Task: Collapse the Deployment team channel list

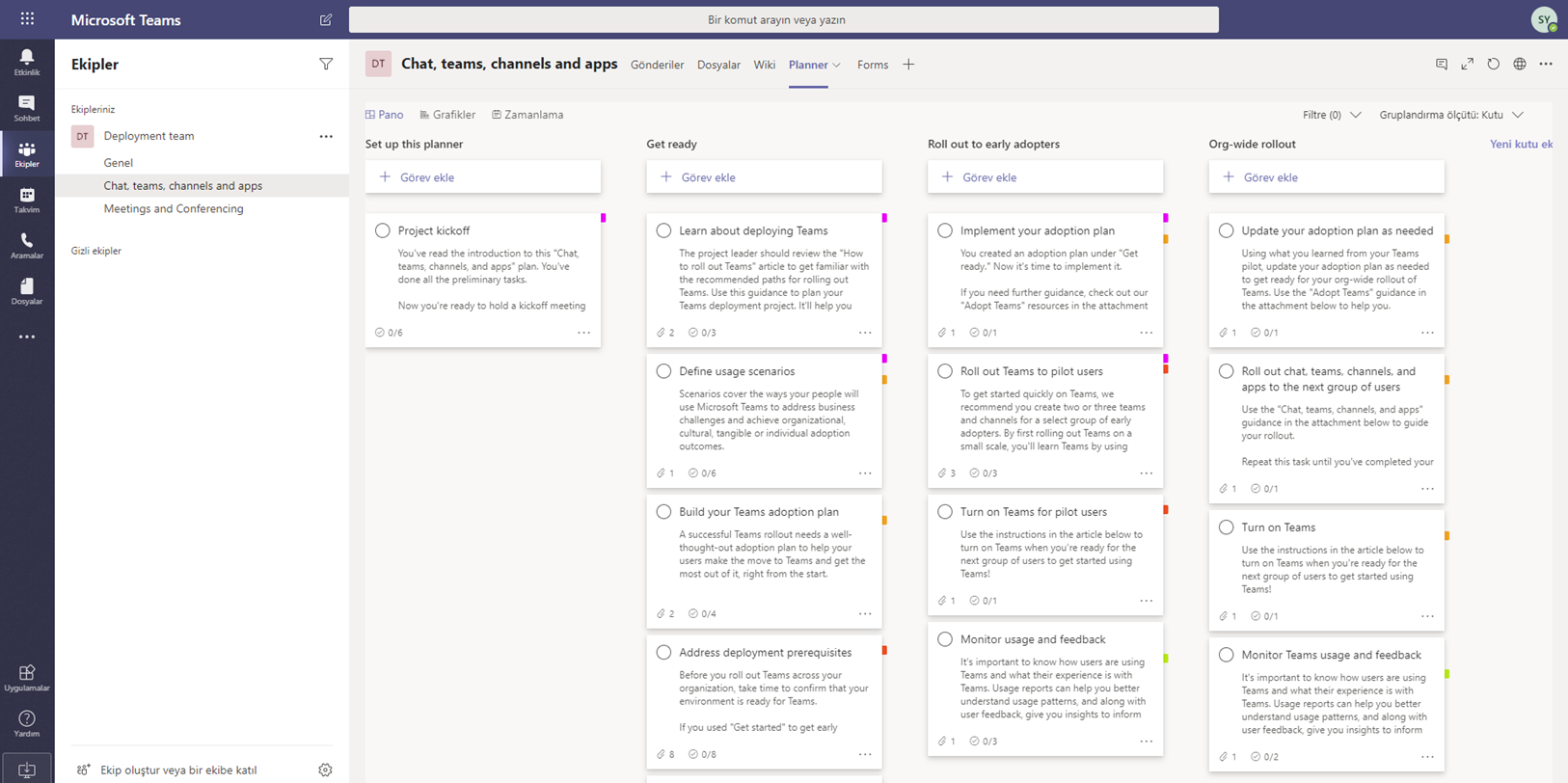Action: [x=149, y=136]
